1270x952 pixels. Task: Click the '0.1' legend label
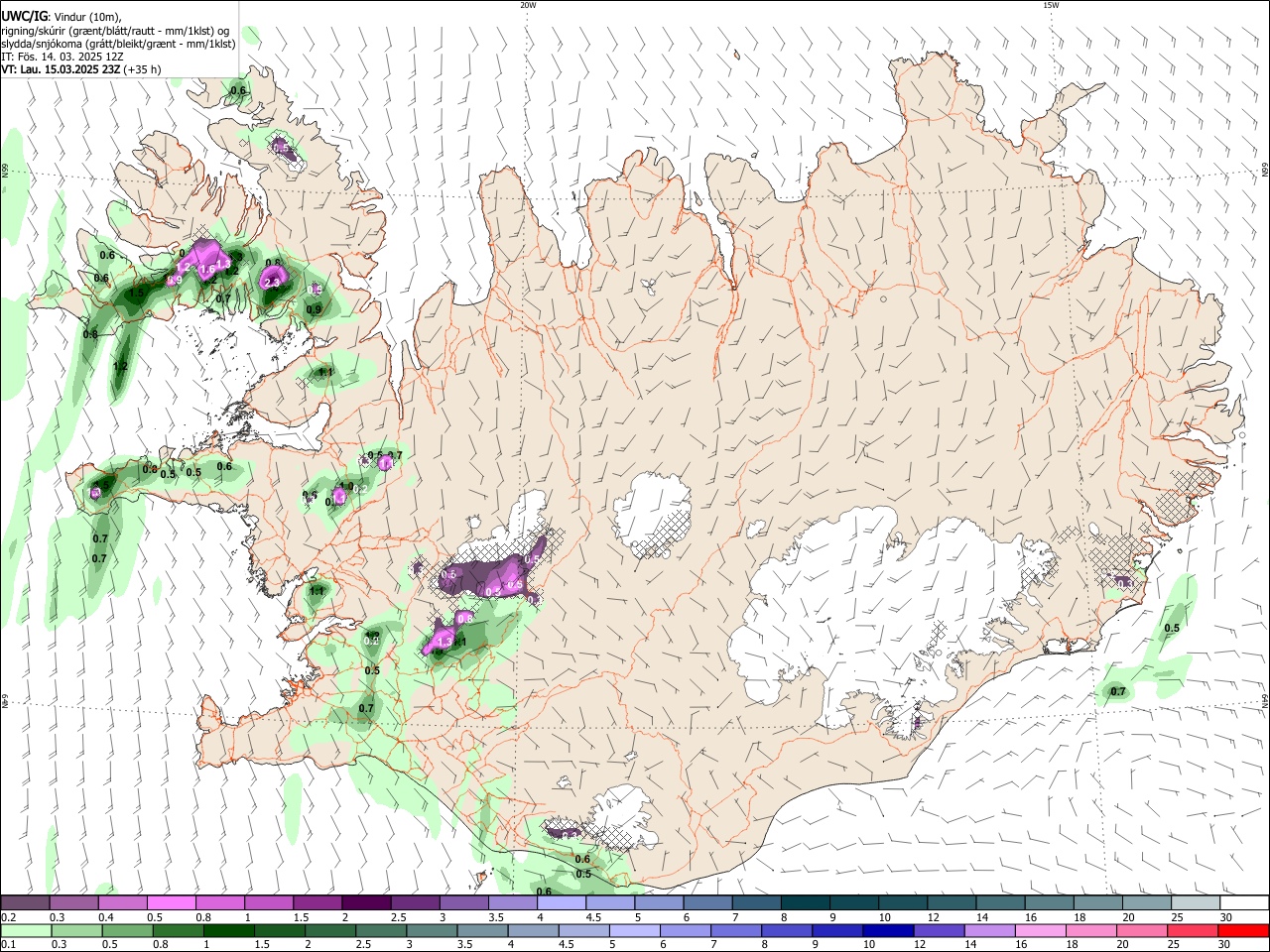pyautogui.click(x=8, y=945)
